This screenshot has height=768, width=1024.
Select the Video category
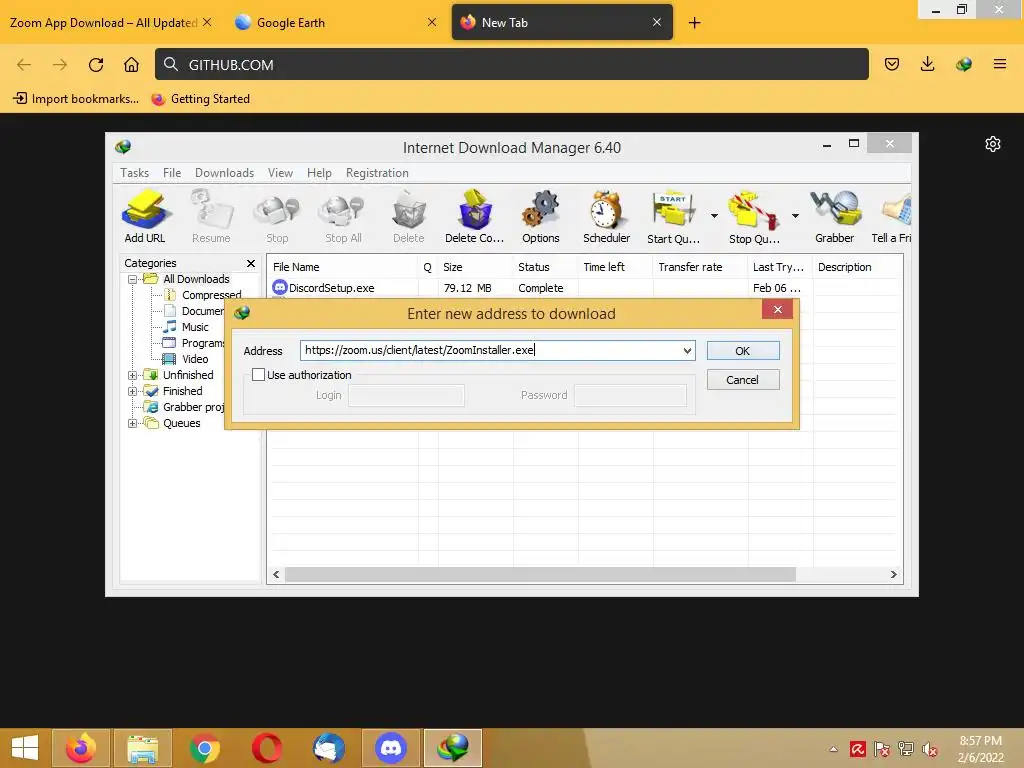[x=195, y=359]
